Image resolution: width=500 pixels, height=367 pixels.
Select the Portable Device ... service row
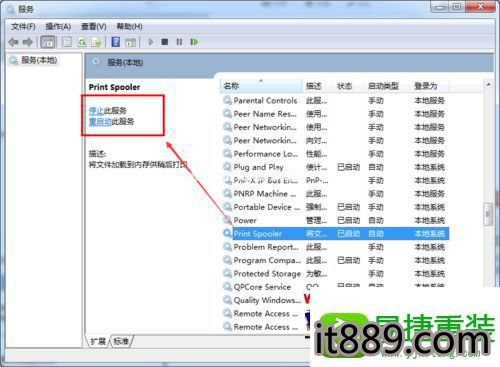click(335, 207)
